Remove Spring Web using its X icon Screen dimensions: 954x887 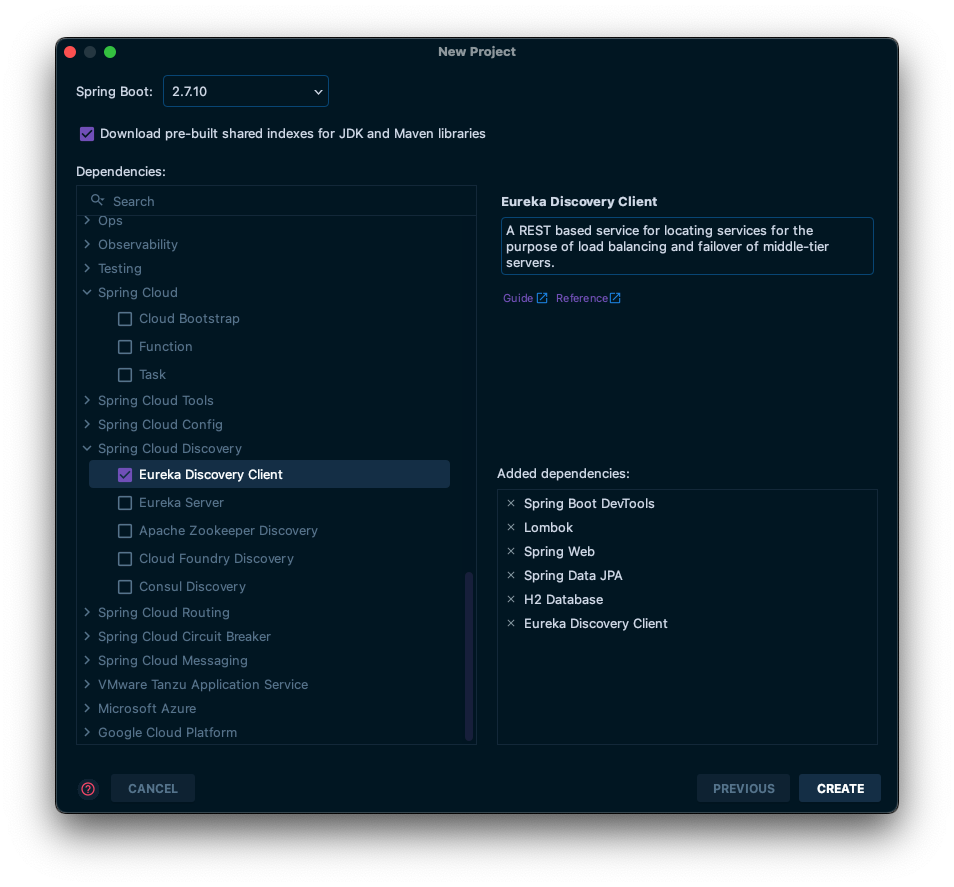coord(511,551)
